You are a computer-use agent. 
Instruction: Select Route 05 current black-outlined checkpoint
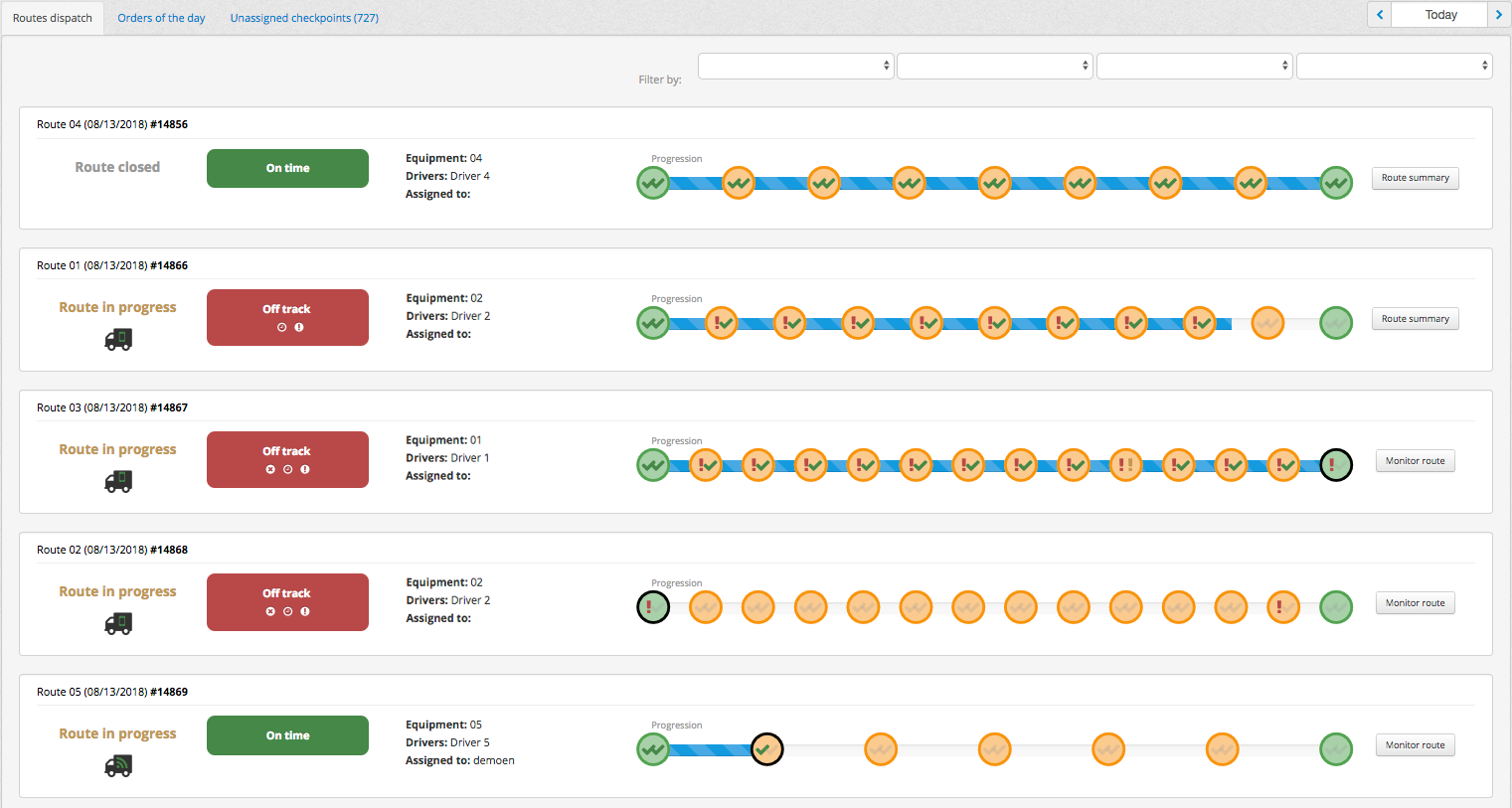coord(766,749)
